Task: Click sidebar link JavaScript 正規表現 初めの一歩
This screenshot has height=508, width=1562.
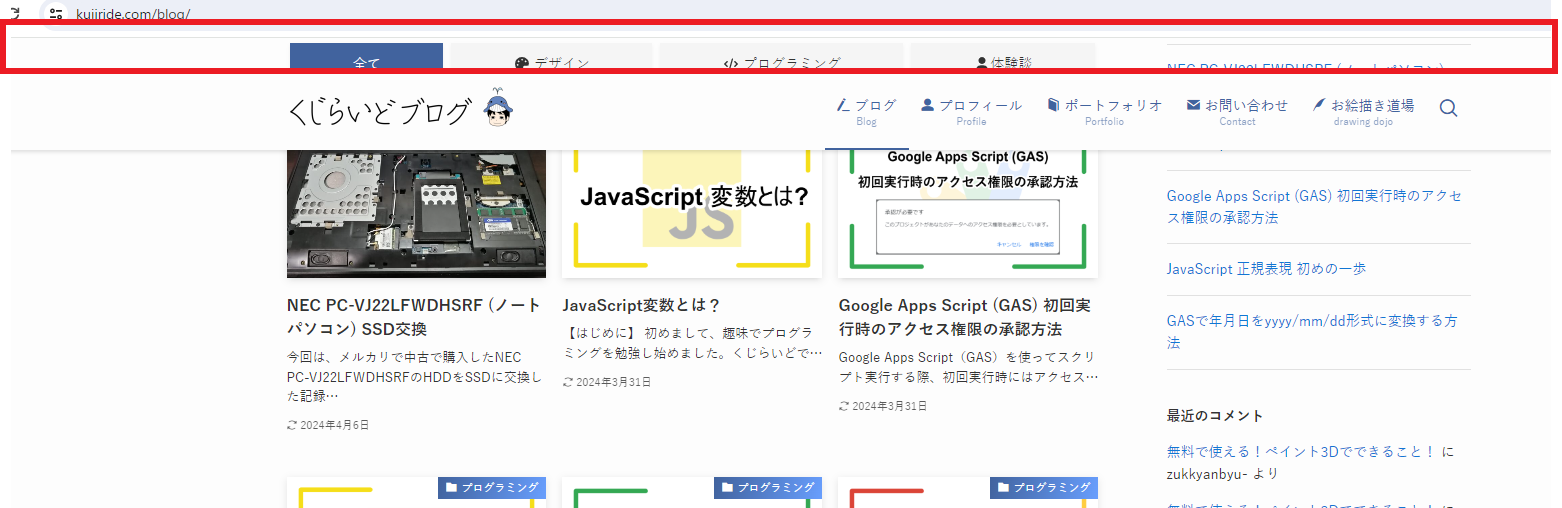Action: point(1266,269)
